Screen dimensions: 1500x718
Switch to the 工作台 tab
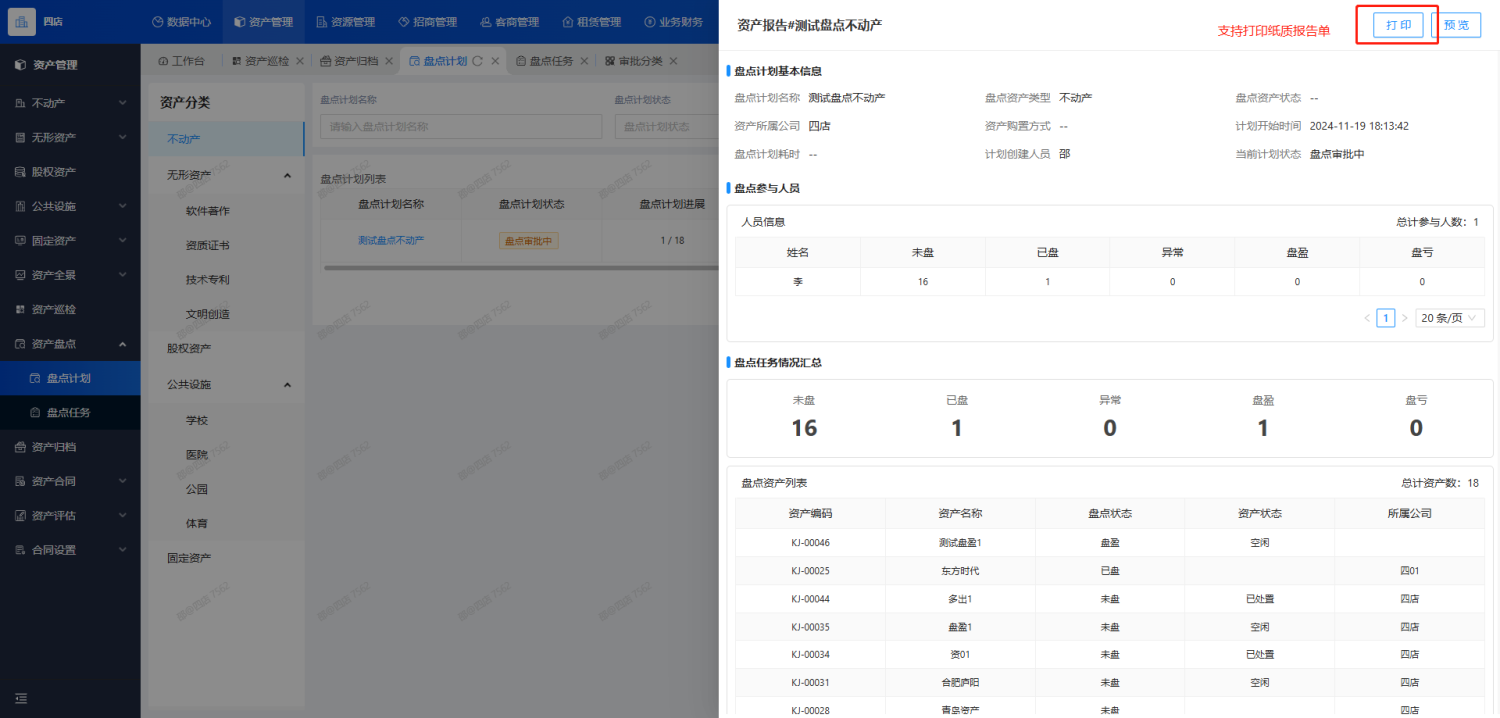point(181,61)
